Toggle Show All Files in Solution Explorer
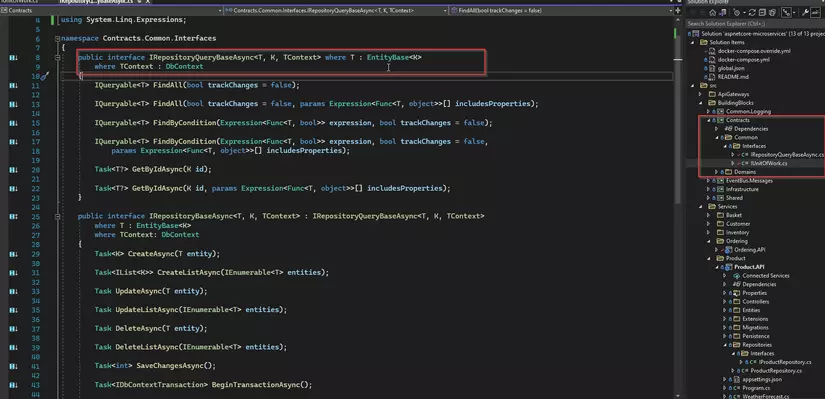This screenshot has height=399, width=825. click(772, 13)
